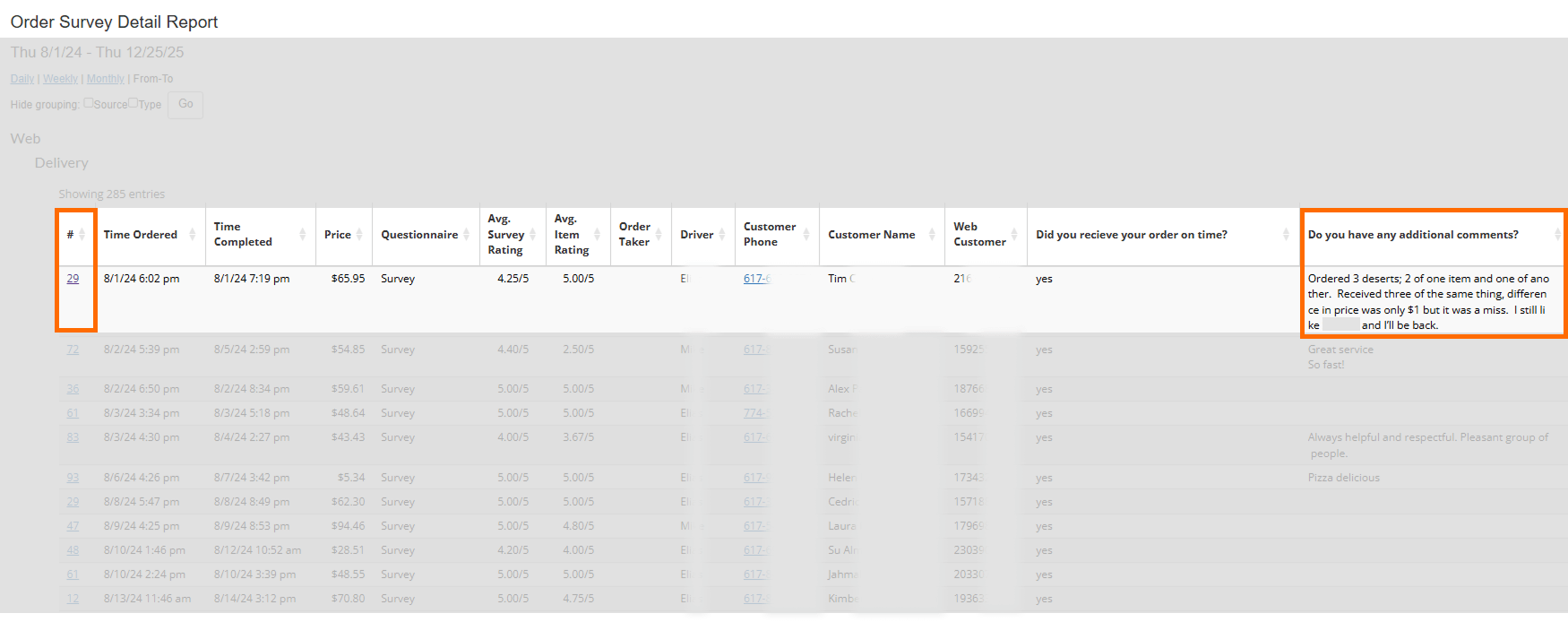This screenshot has width=1568, height=622.
Task: Click the Questionnaire column sort icon
Action: 466,235
